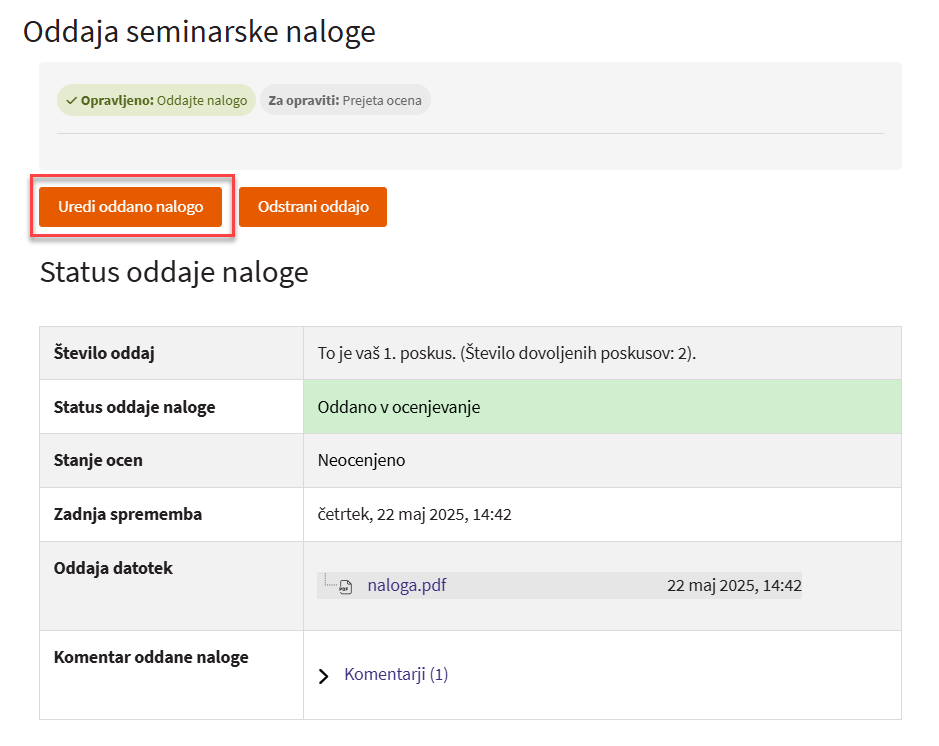
Task: Click the "To je vaš 1. poskus" text
Action: coord(506,353)
